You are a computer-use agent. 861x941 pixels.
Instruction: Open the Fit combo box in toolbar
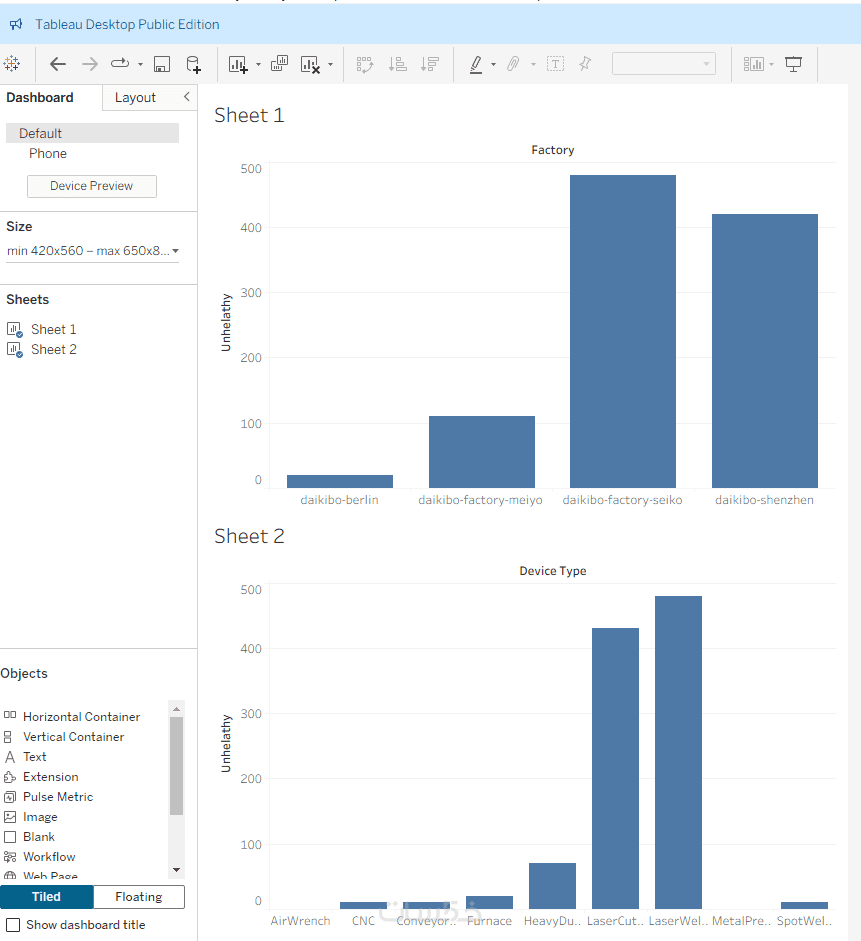pos(664,64)
